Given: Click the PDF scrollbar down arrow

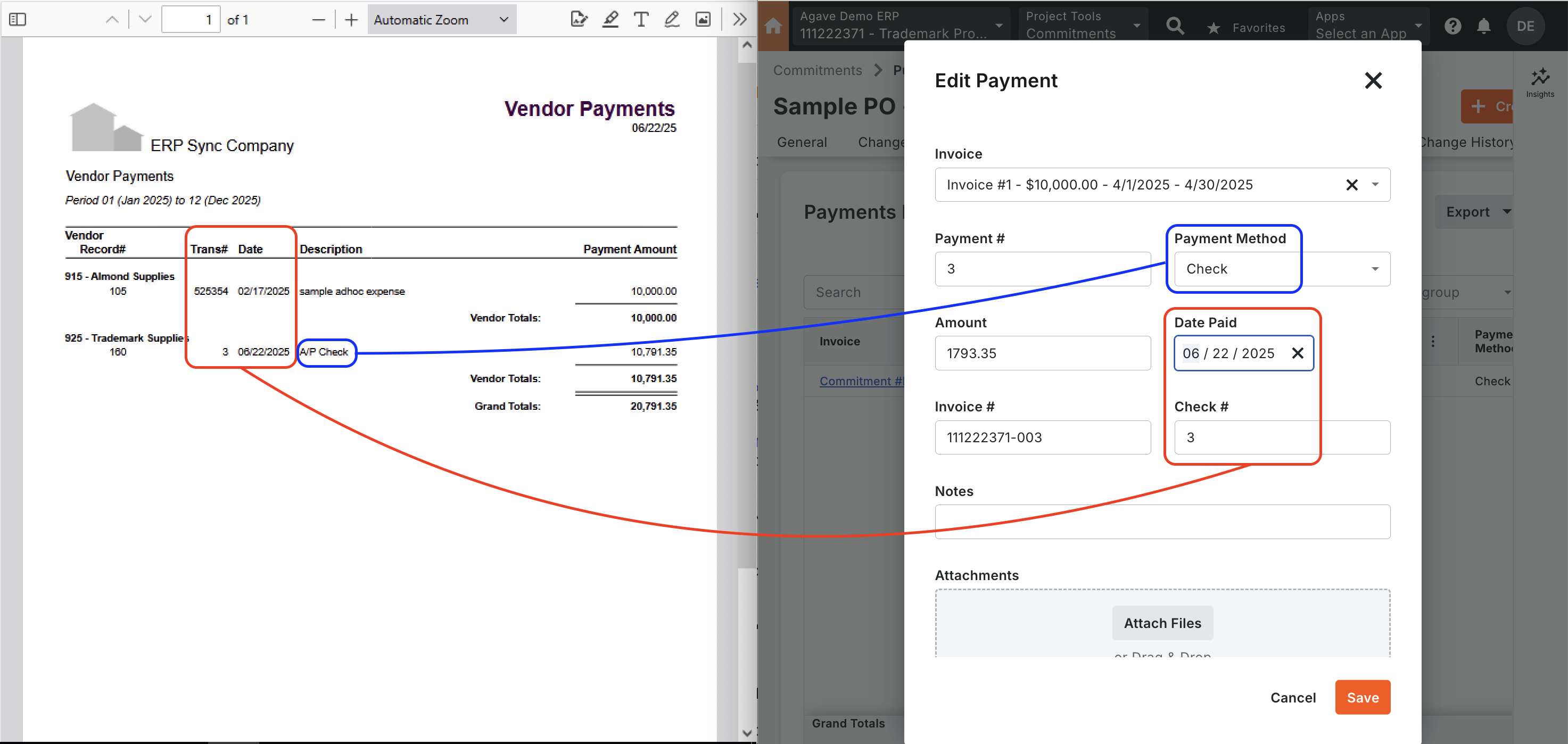Looking at the screenshot, I should 747,733.
